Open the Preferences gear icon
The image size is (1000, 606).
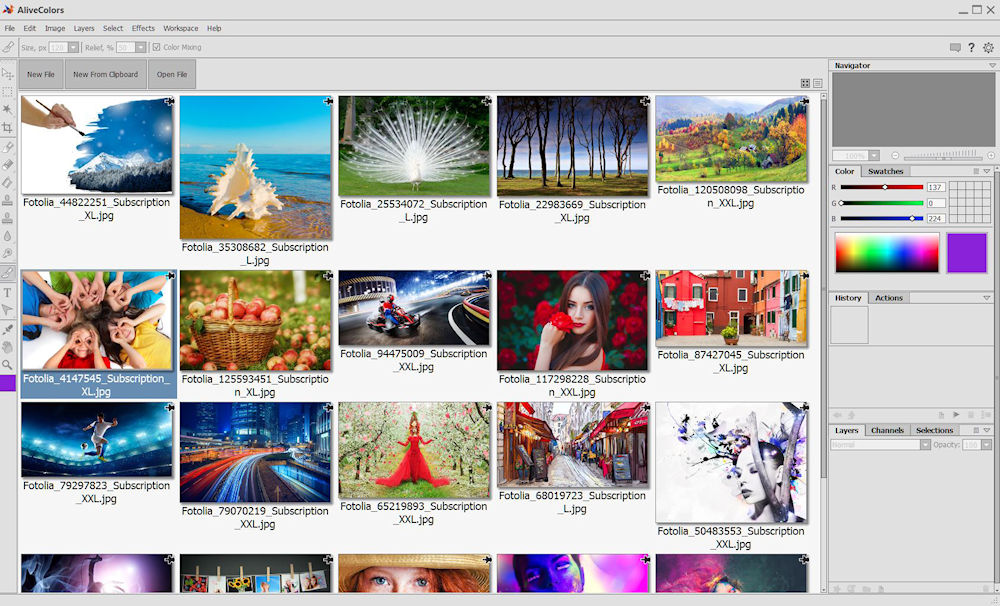988,47
